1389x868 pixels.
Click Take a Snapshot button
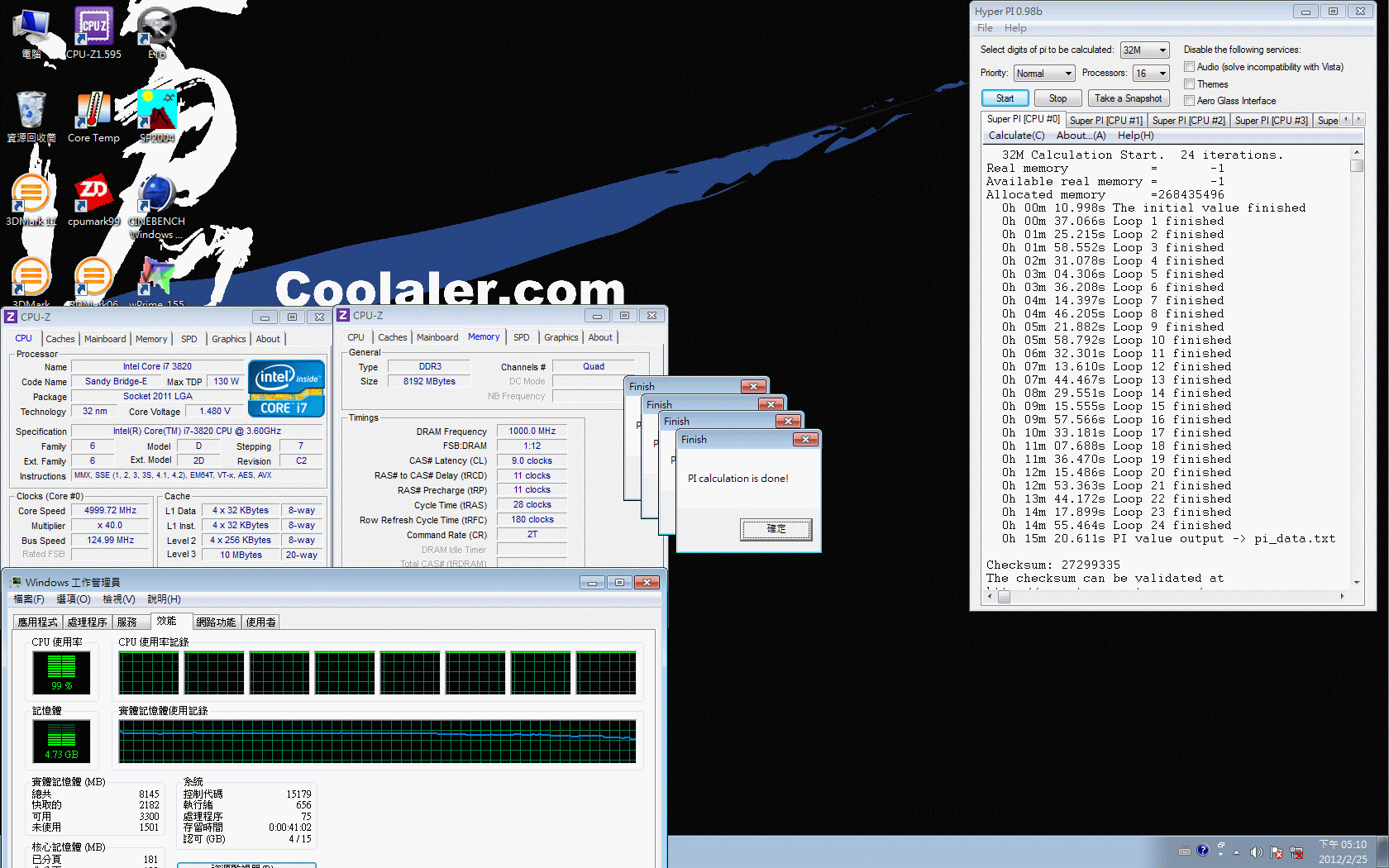pos(1128,98)
